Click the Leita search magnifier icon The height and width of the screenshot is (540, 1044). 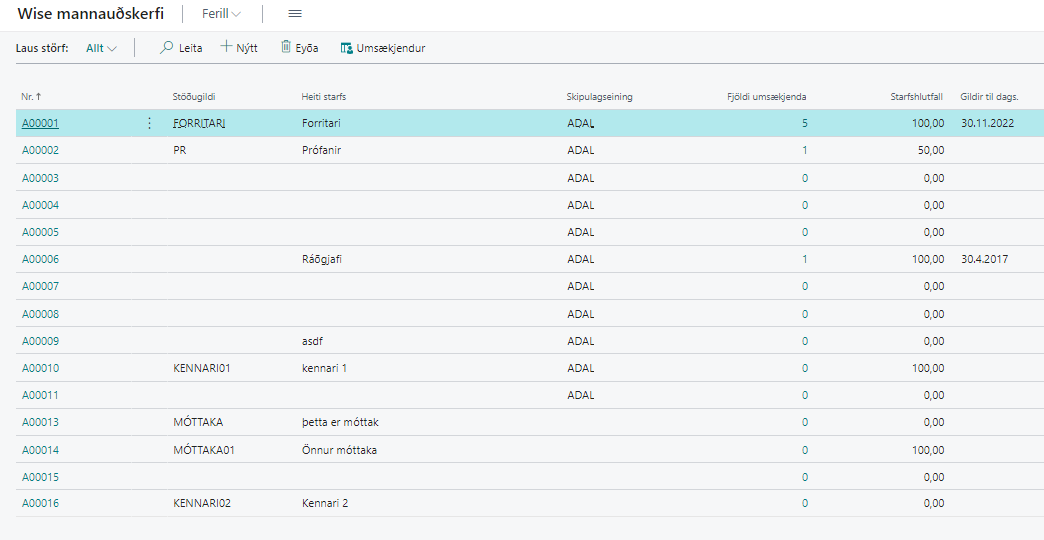(x=167, y=47)
